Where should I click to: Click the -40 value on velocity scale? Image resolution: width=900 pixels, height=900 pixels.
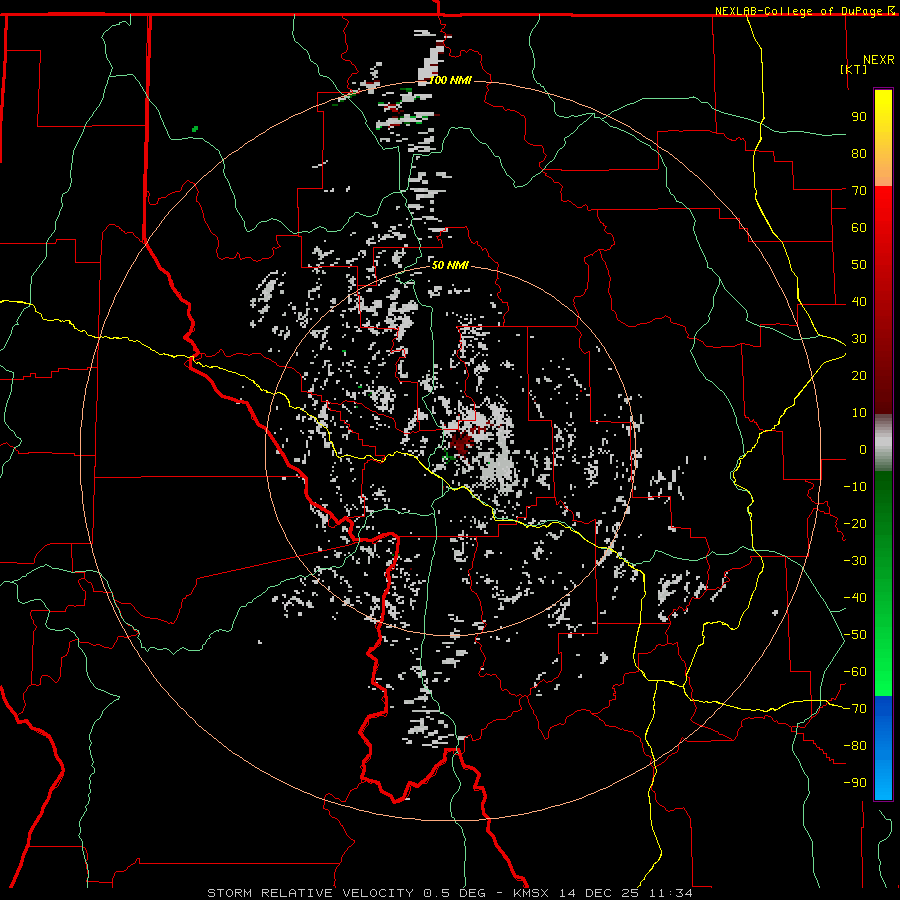pos(855,598)
